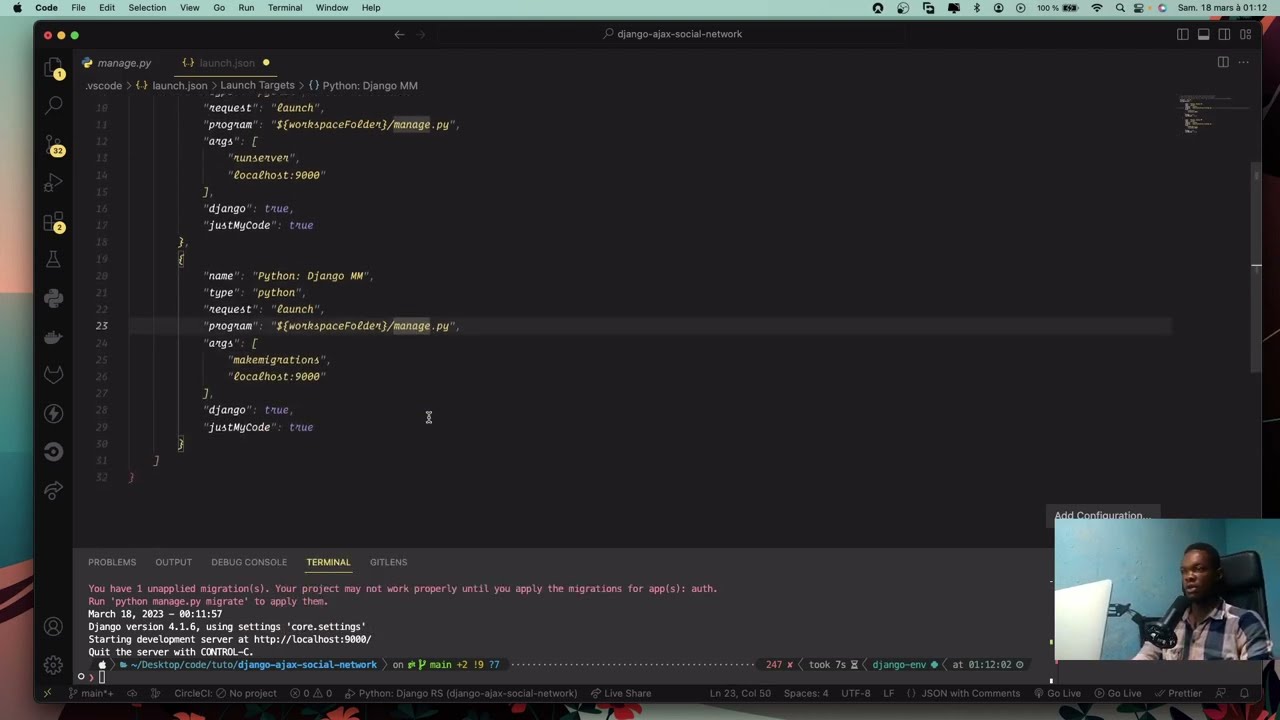Change file encoding UTF-8
Image resolution: width=1280 pixels, height=720 pixels.
pyautogui.click(x=856, y=693)
